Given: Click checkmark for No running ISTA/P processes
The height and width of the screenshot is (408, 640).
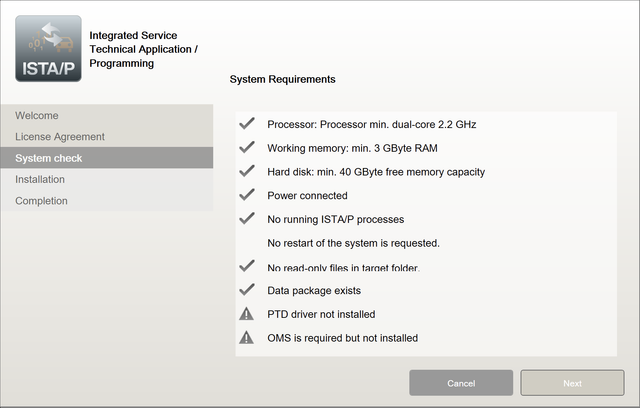Looking at the screenshot, I should [247, 219].
